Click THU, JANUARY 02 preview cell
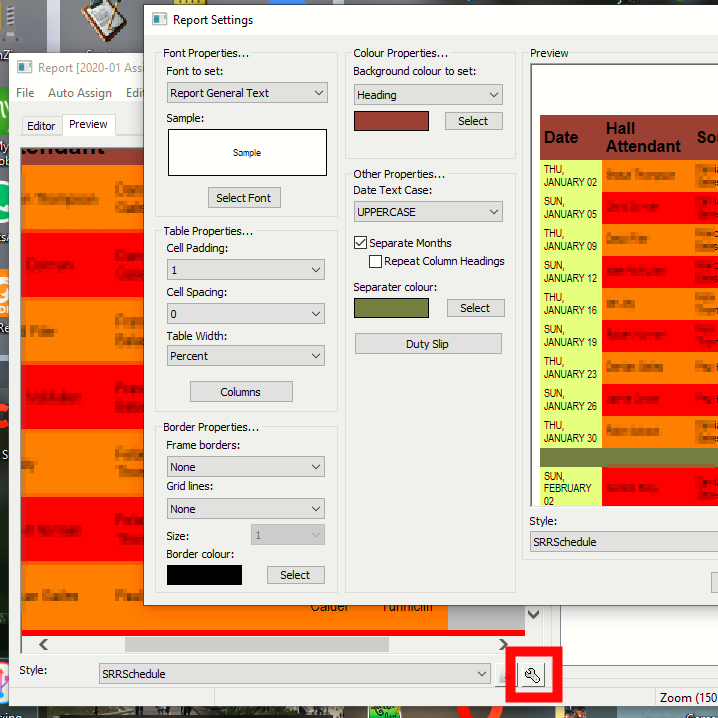 tap(571, 176)
